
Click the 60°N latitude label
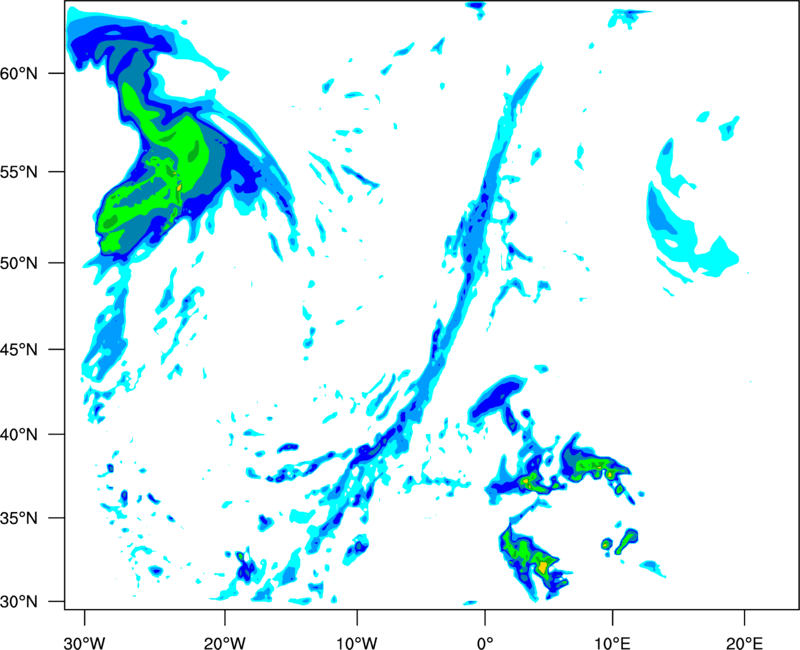19,74
